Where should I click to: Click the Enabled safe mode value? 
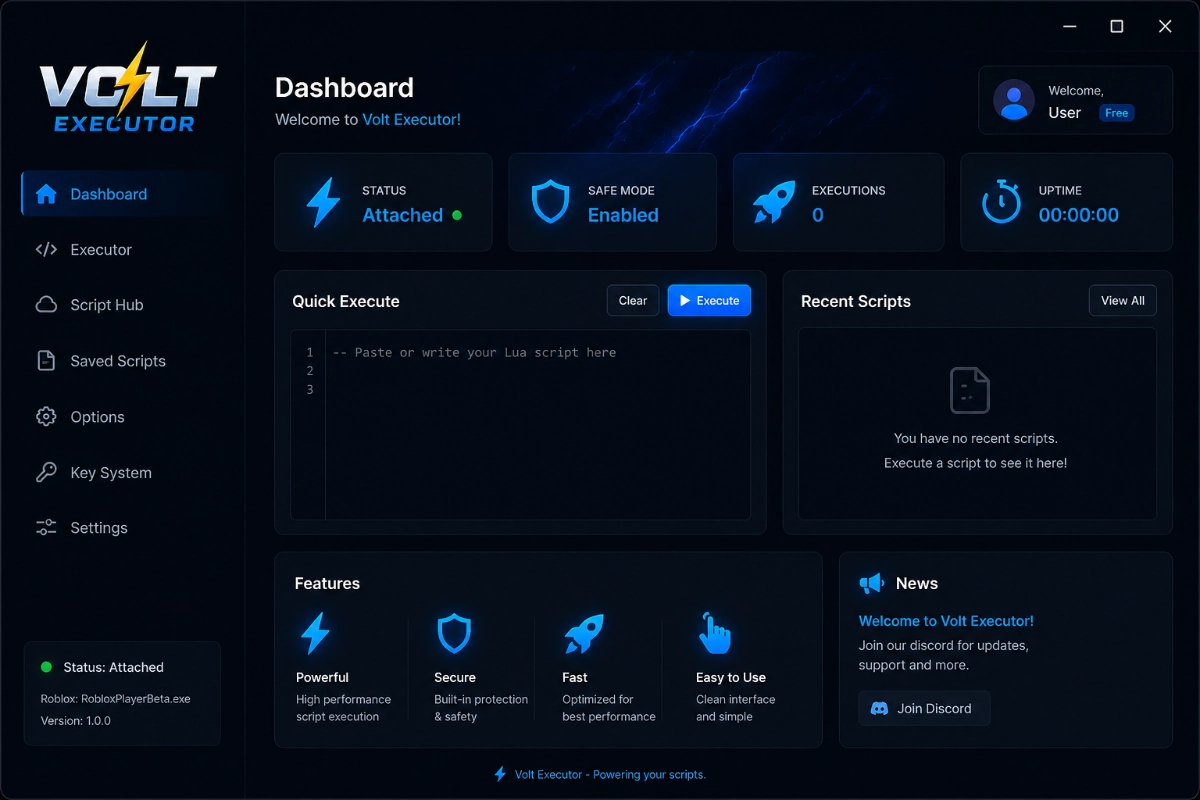623,215
